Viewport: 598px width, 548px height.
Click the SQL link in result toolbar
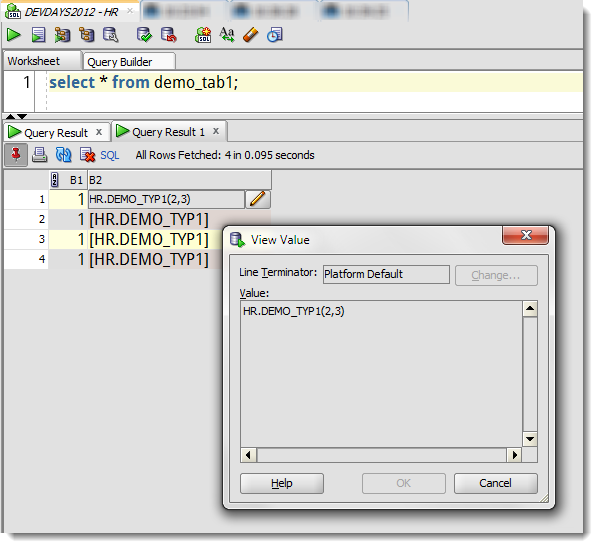[109, 155]
